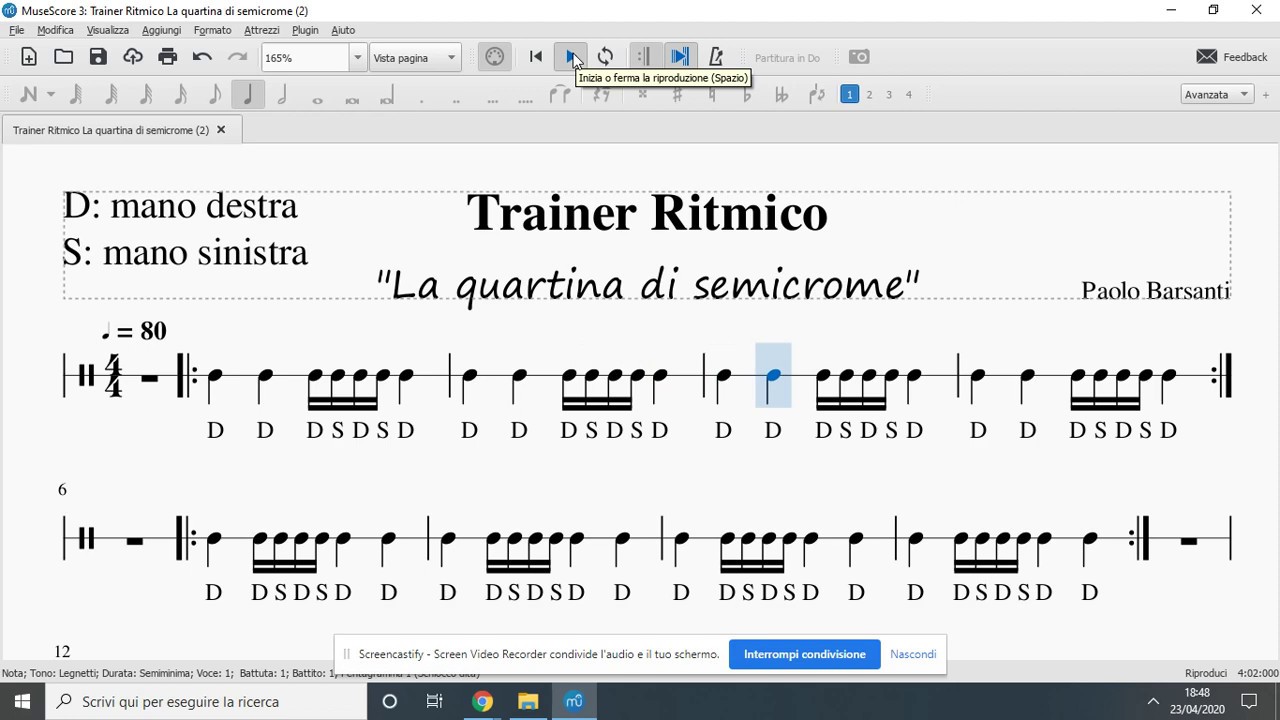Open the zoom level 165% dropdown
The image size is (1280, 720).
(x=357, y=58)
